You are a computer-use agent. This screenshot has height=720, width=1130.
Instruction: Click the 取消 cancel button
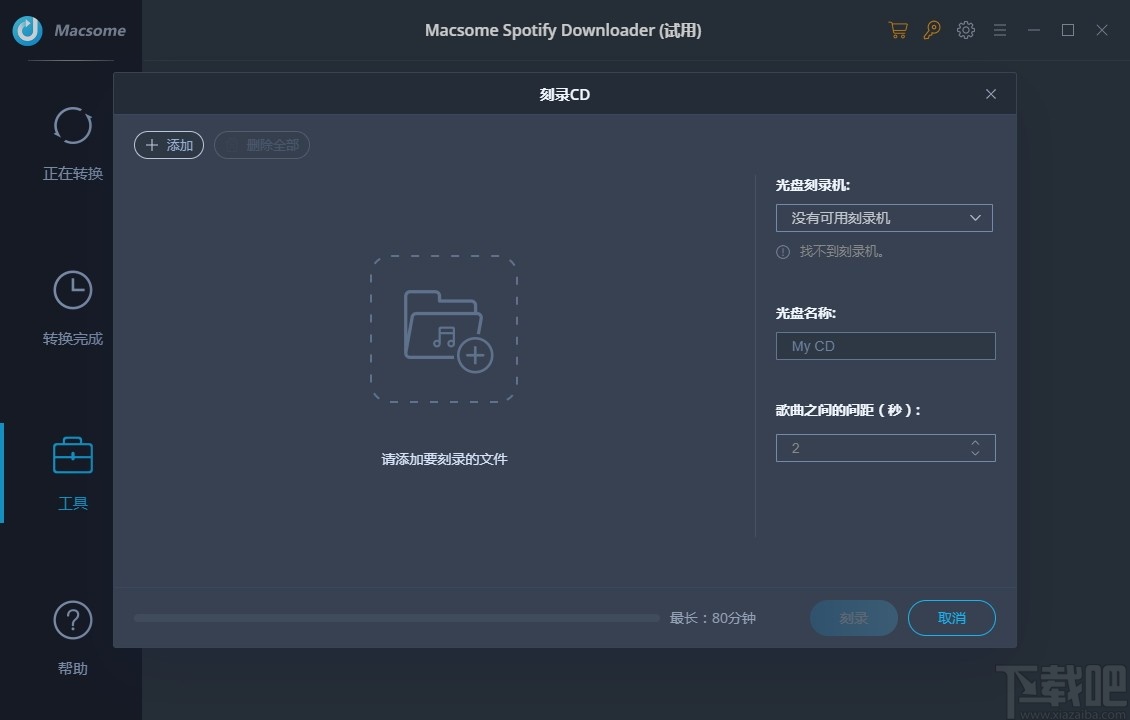pos(950,618)
